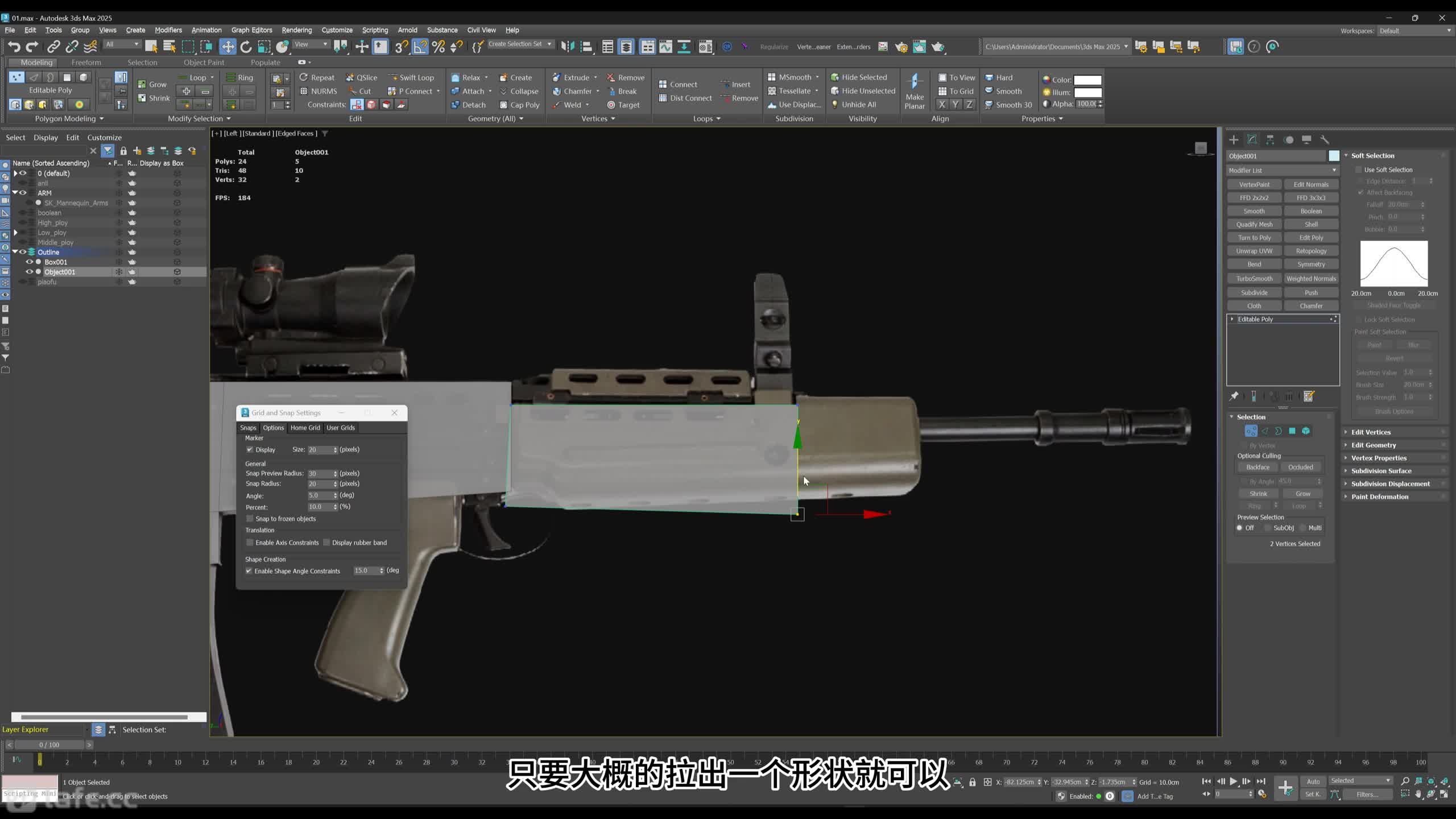
Task: Expand the Vertex Properties rollout
Action: click(1395, 458)
